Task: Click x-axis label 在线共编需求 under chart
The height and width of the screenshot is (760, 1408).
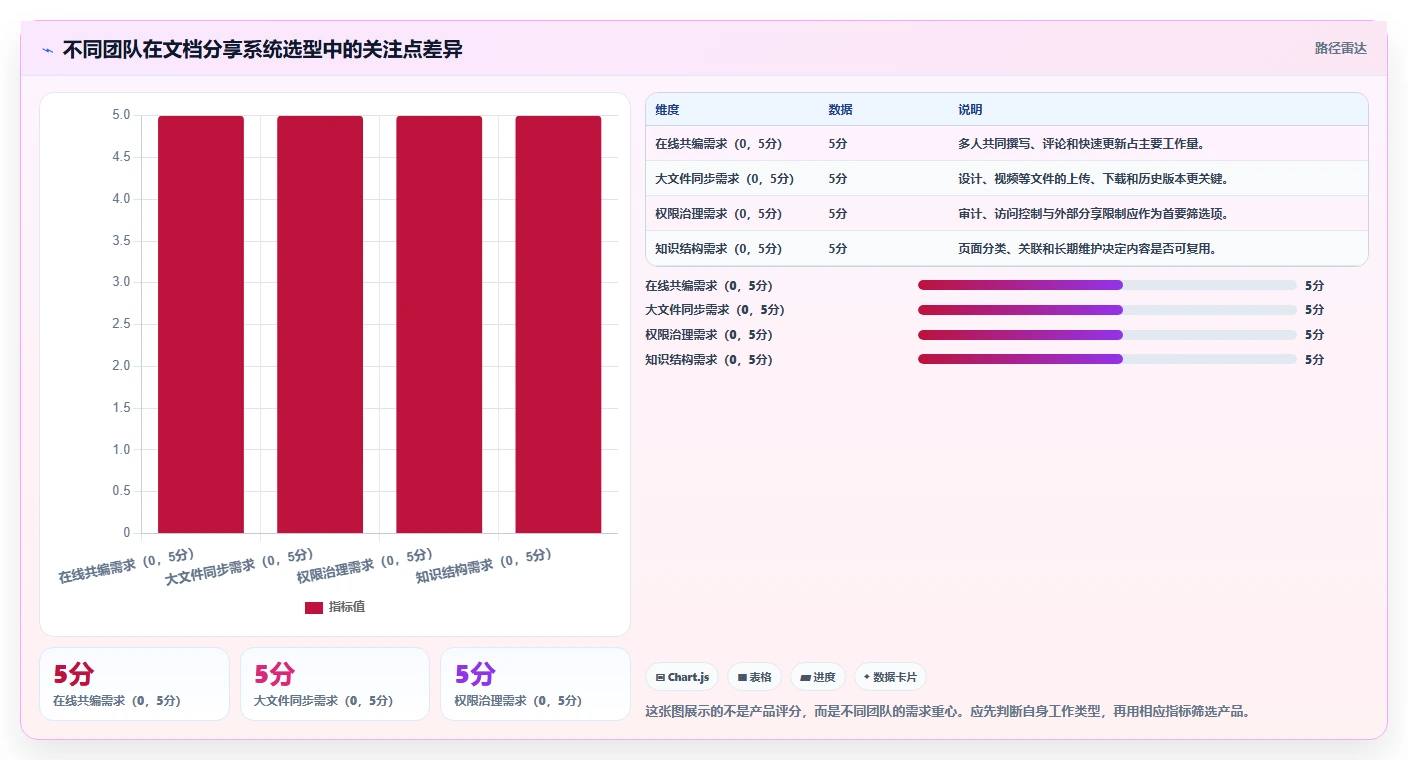Action: [126, 566]
